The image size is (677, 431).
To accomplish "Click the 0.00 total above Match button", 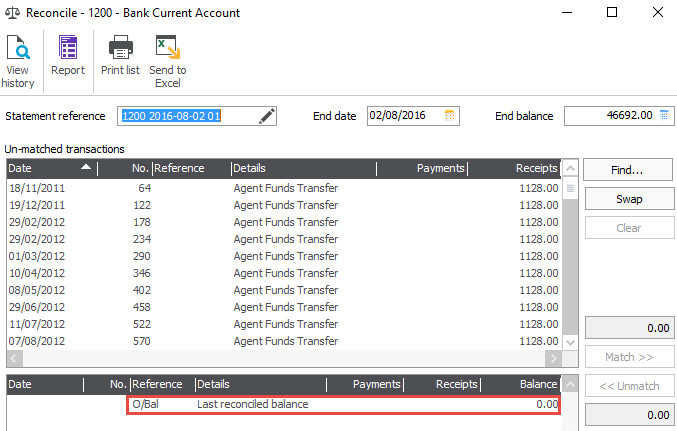I will [629, 328].
